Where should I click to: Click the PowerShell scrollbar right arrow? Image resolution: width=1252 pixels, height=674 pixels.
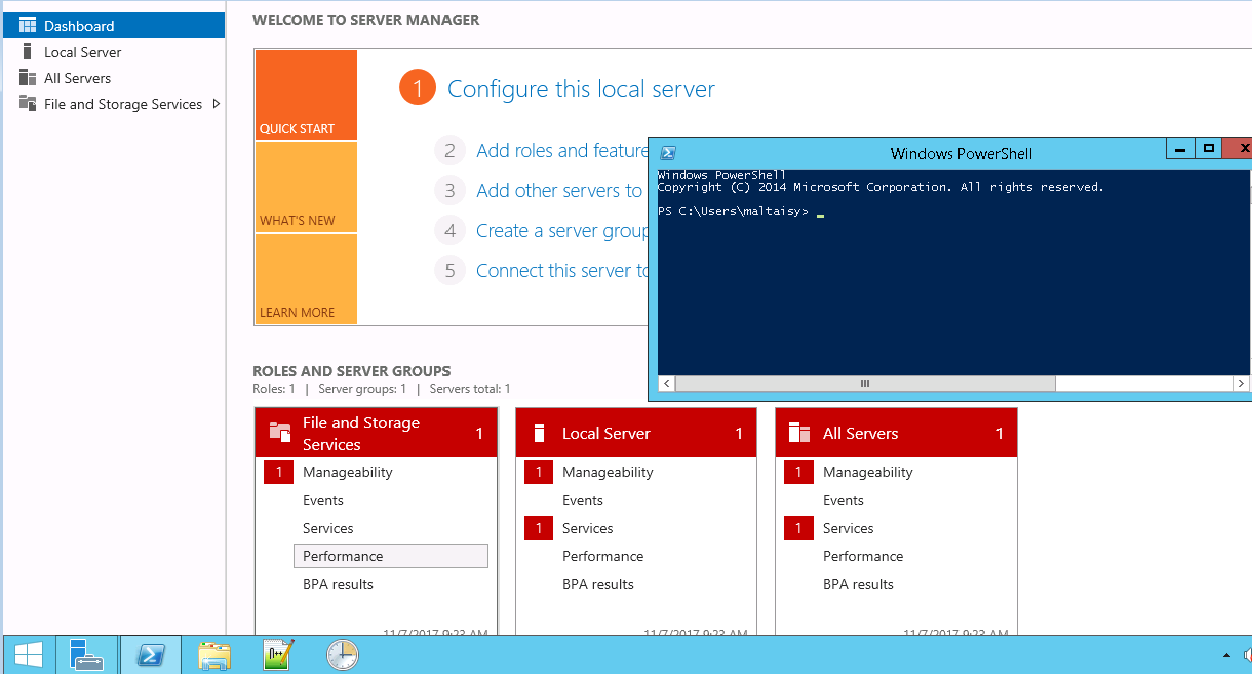[1241, 384]
